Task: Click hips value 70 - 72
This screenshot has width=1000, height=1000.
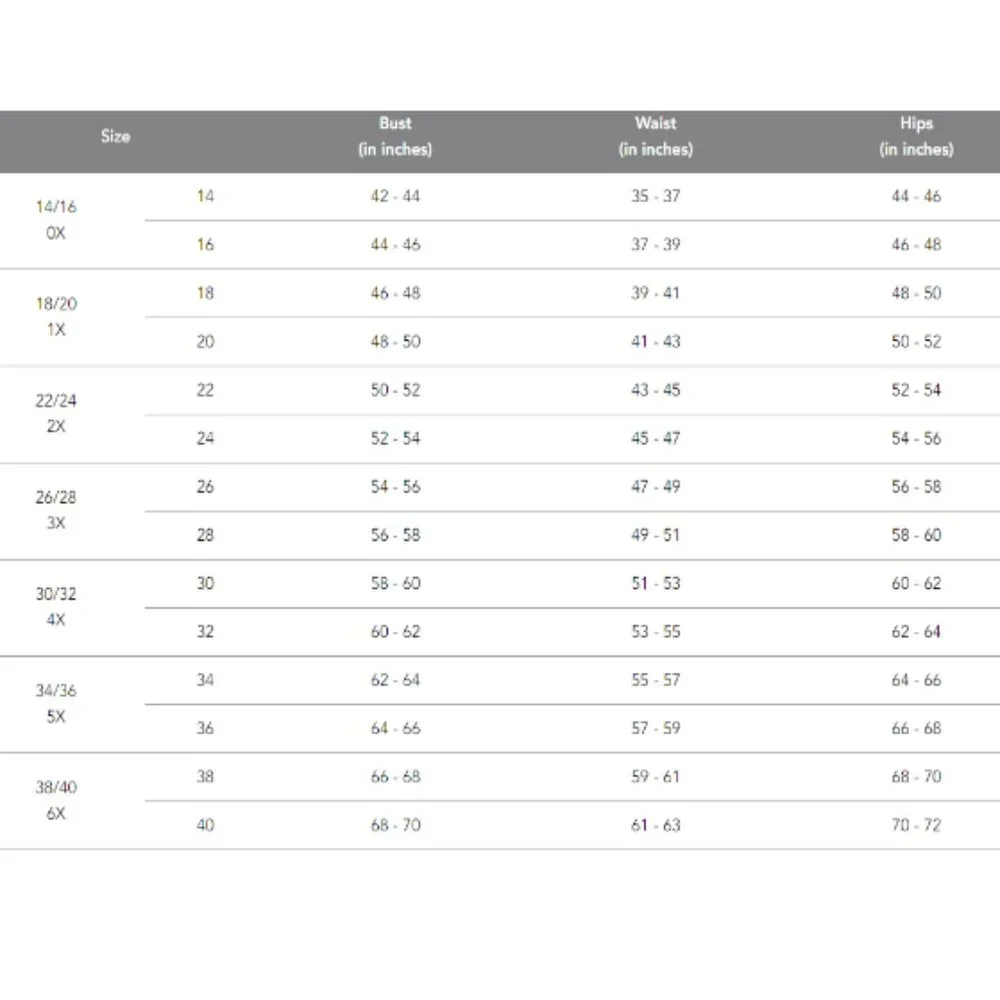Action: (916, 825)
